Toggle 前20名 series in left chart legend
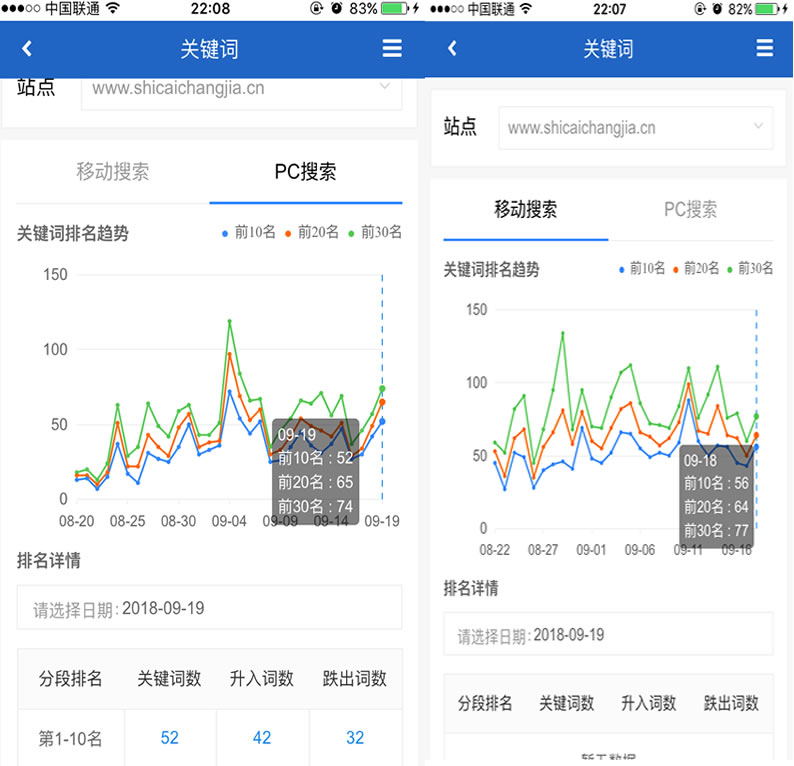The image size is (794, 766). tap(311, 233)
